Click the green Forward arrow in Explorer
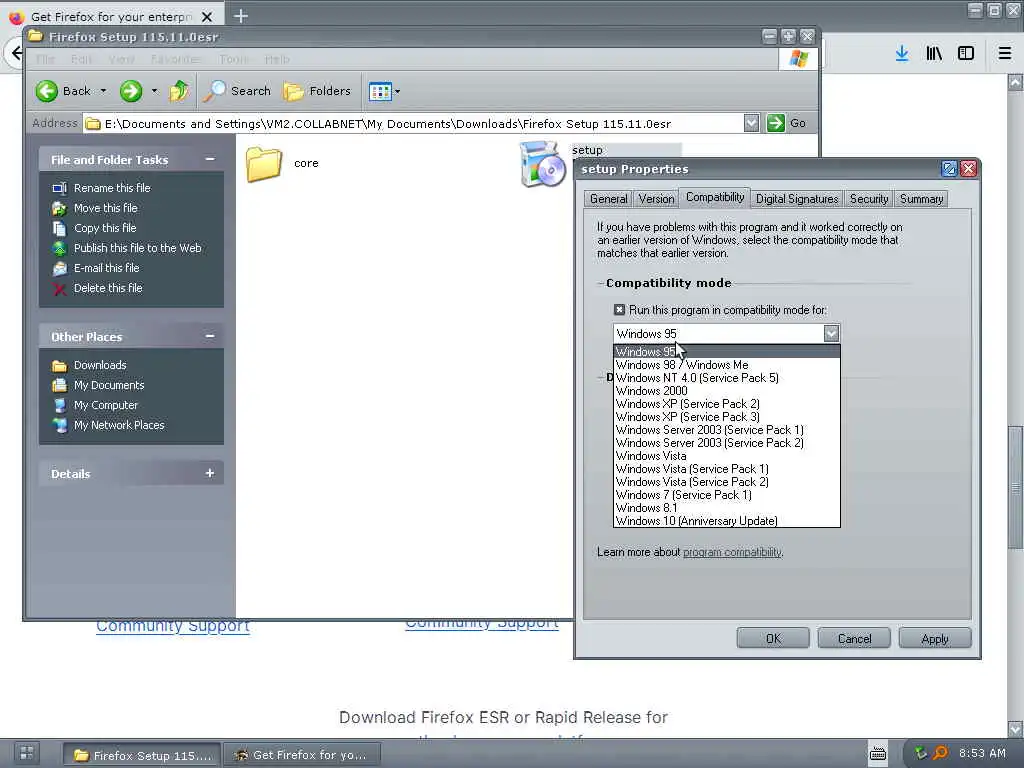This screenshot has width=1024, height=768. coord(131,91)
